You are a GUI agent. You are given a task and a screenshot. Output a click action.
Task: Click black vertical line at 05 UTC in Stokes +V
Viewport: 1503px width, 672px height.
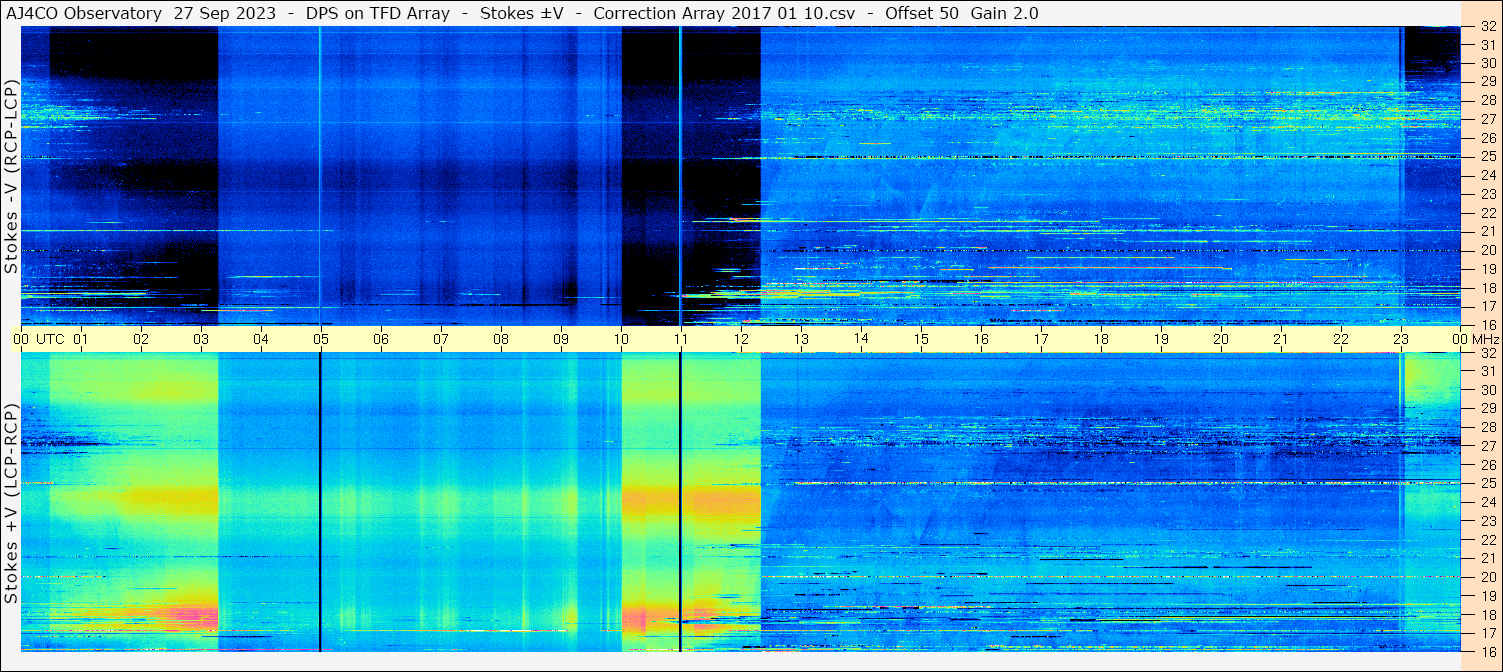tap(320, 502)
